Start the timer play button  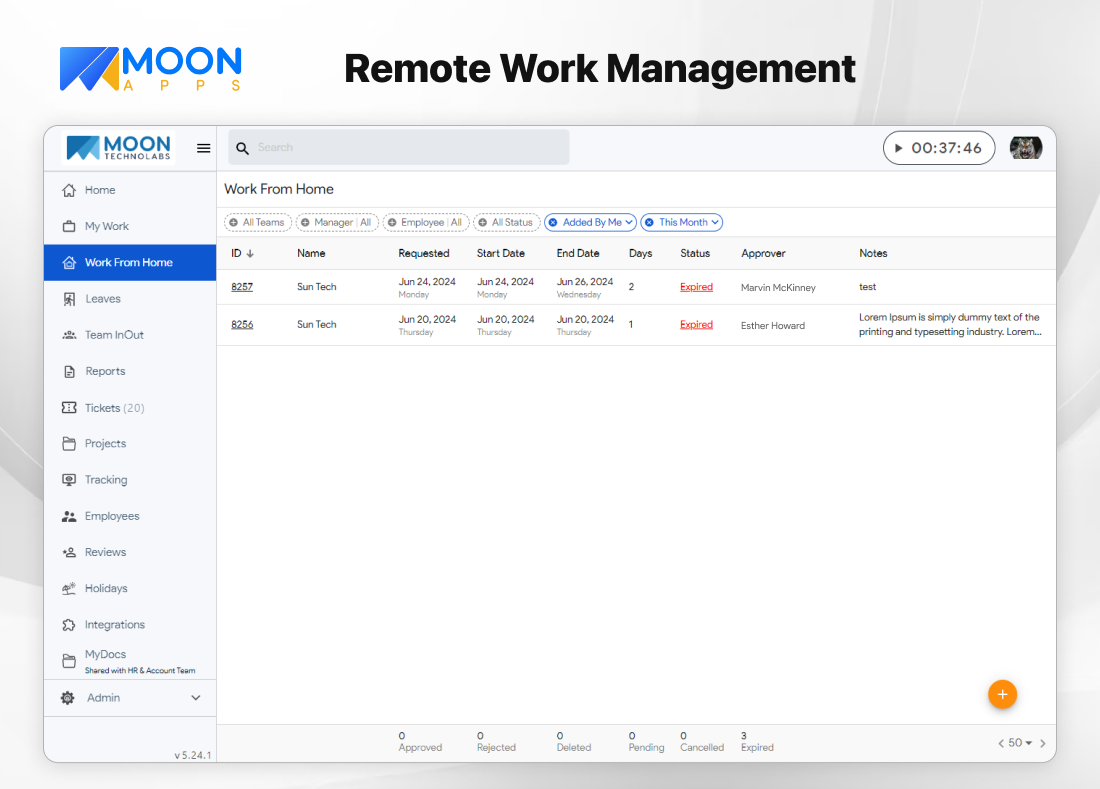[x=898, y=148]
